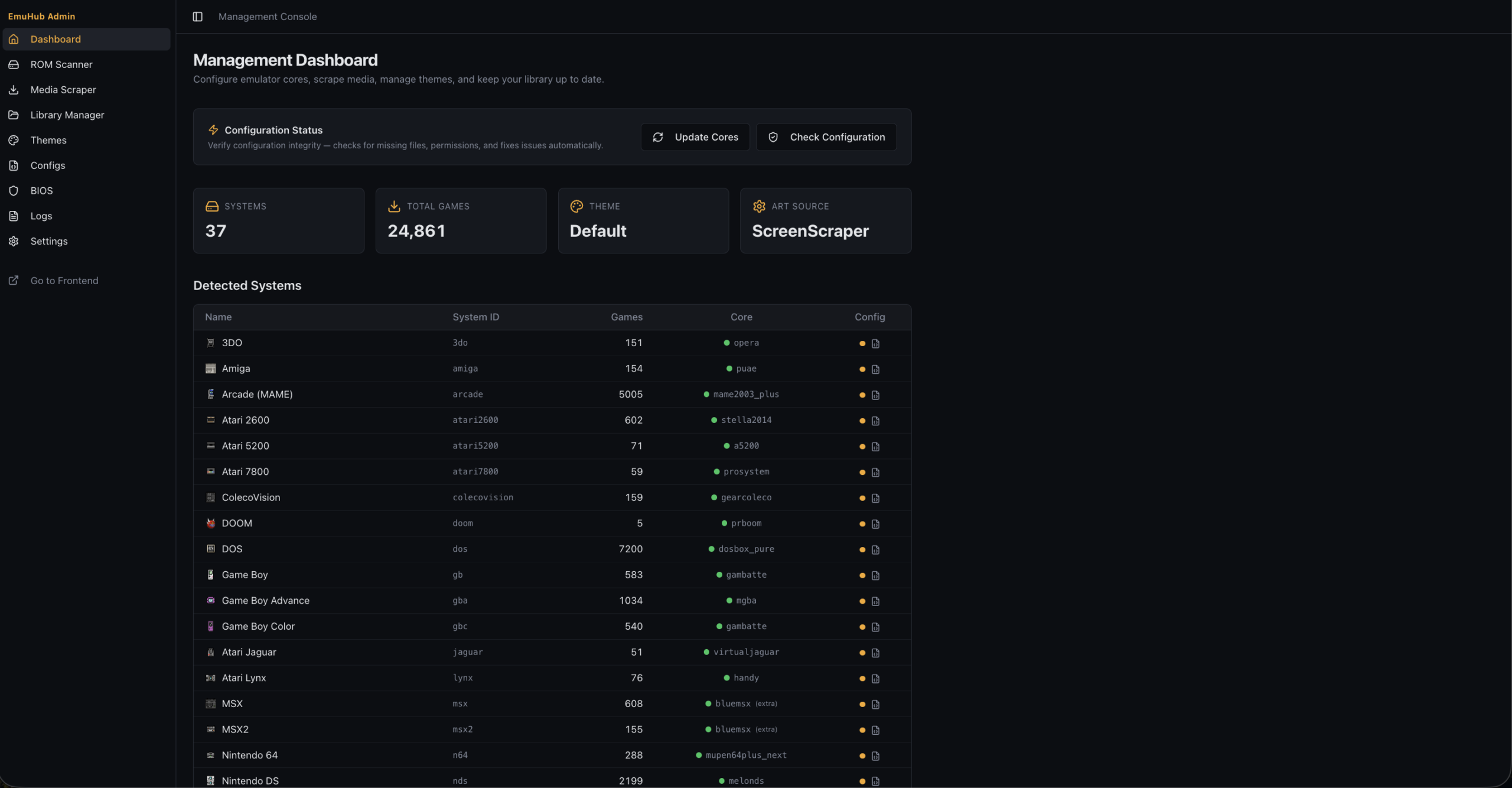
Task: Open config file icon for 3DO row
Action: tap(875, 343)
